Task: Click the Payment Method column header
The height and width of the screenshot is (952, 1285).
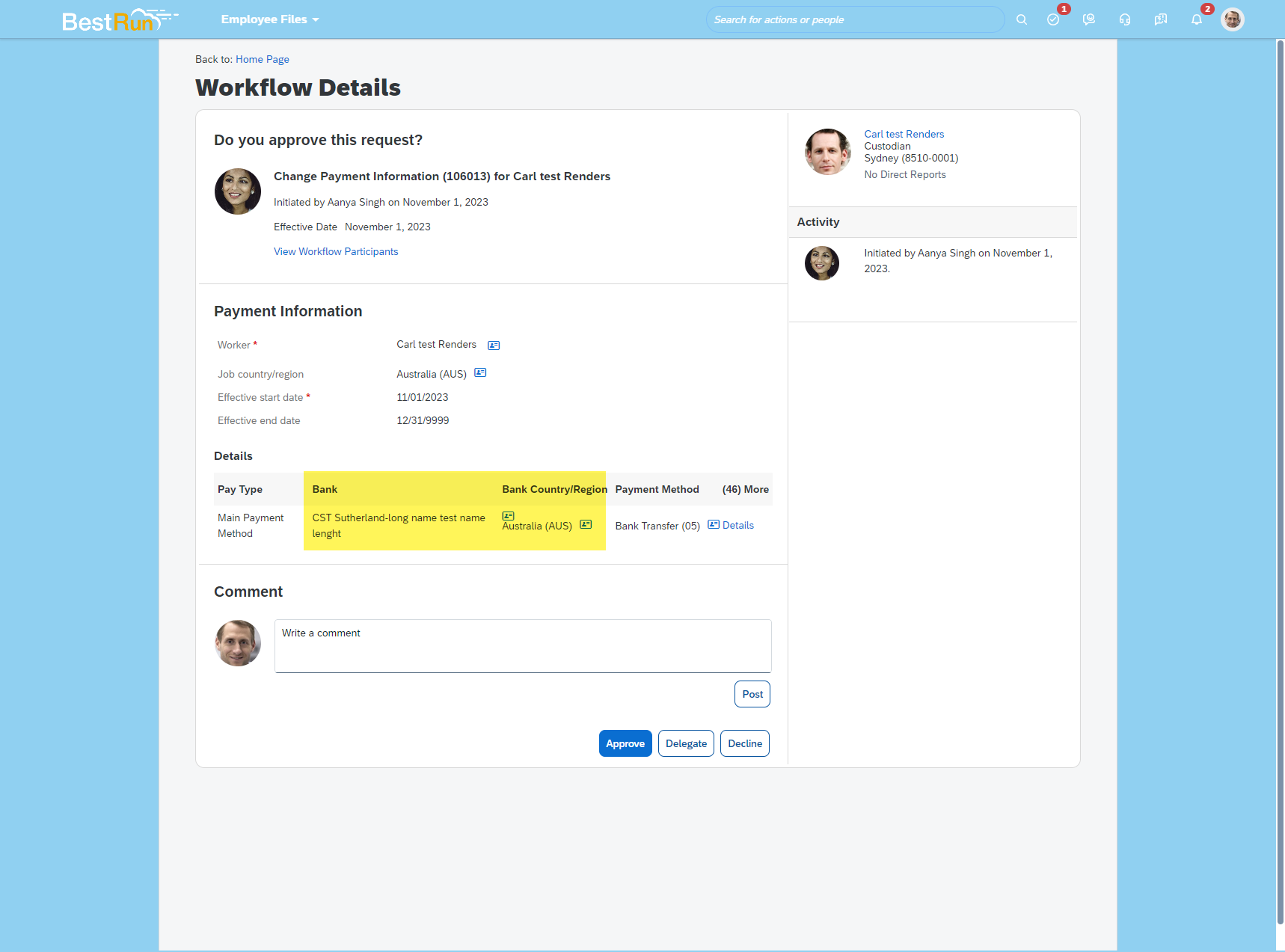Action: pos(657,489)
